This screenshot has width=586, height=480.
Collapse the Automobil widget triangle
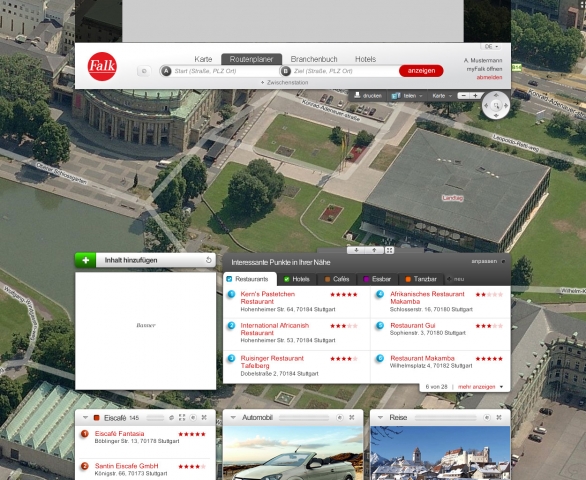click(233, 418)
